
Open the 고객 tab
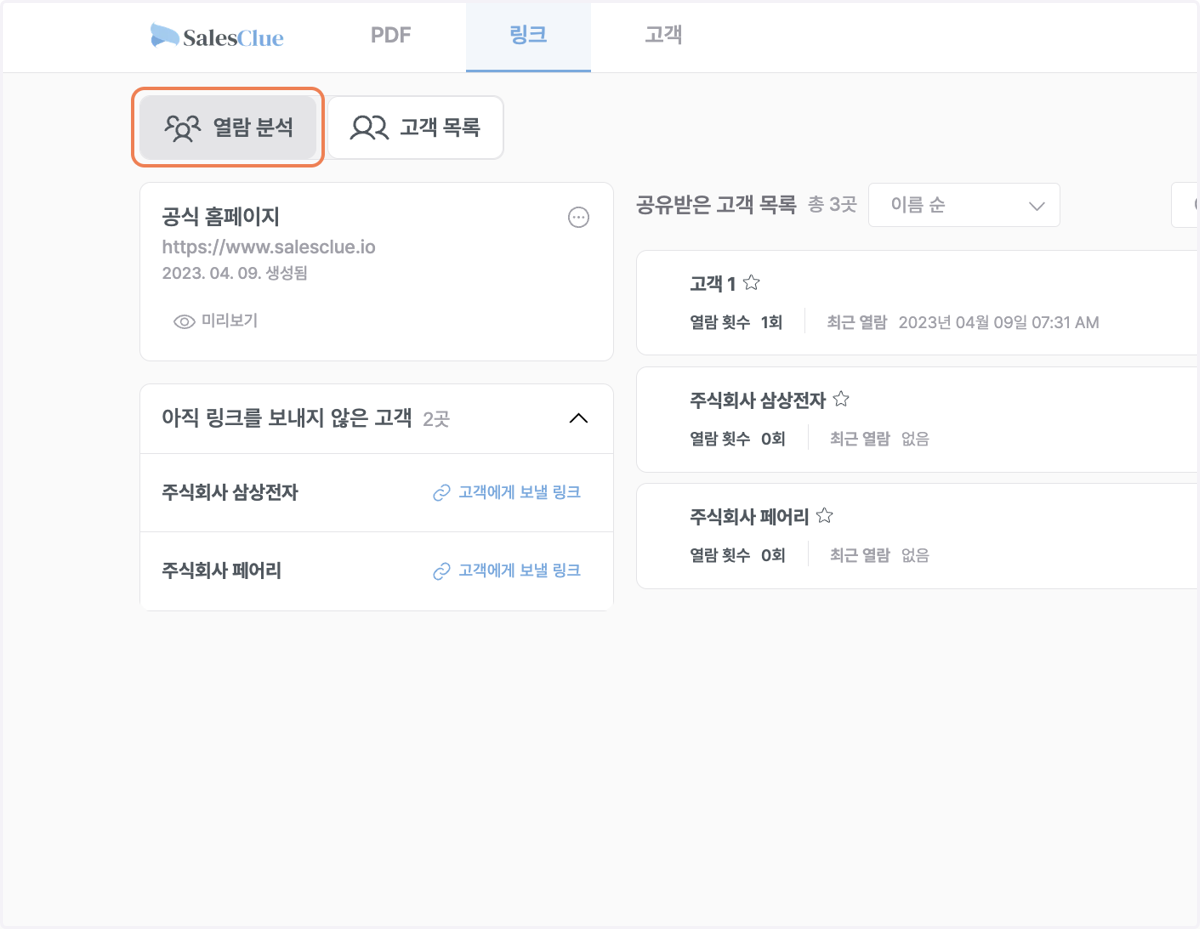coord(663,35)
